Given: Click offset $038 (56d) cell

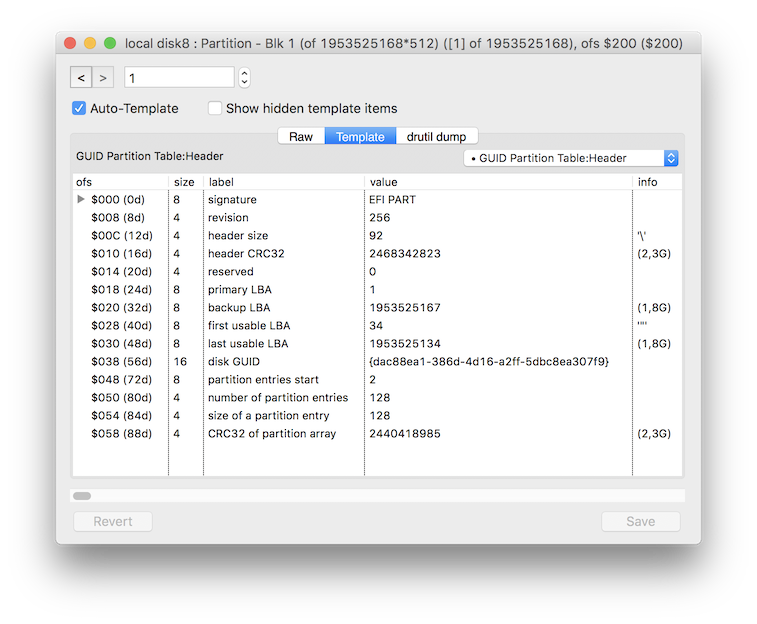Looking at the screenshot, I should 121,361.
